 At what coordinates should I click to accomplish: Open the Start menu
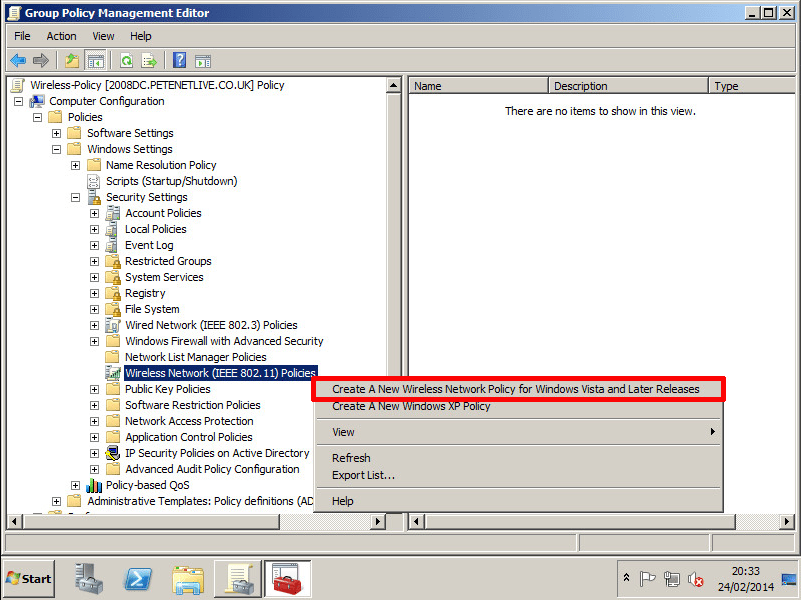point(27,579)
